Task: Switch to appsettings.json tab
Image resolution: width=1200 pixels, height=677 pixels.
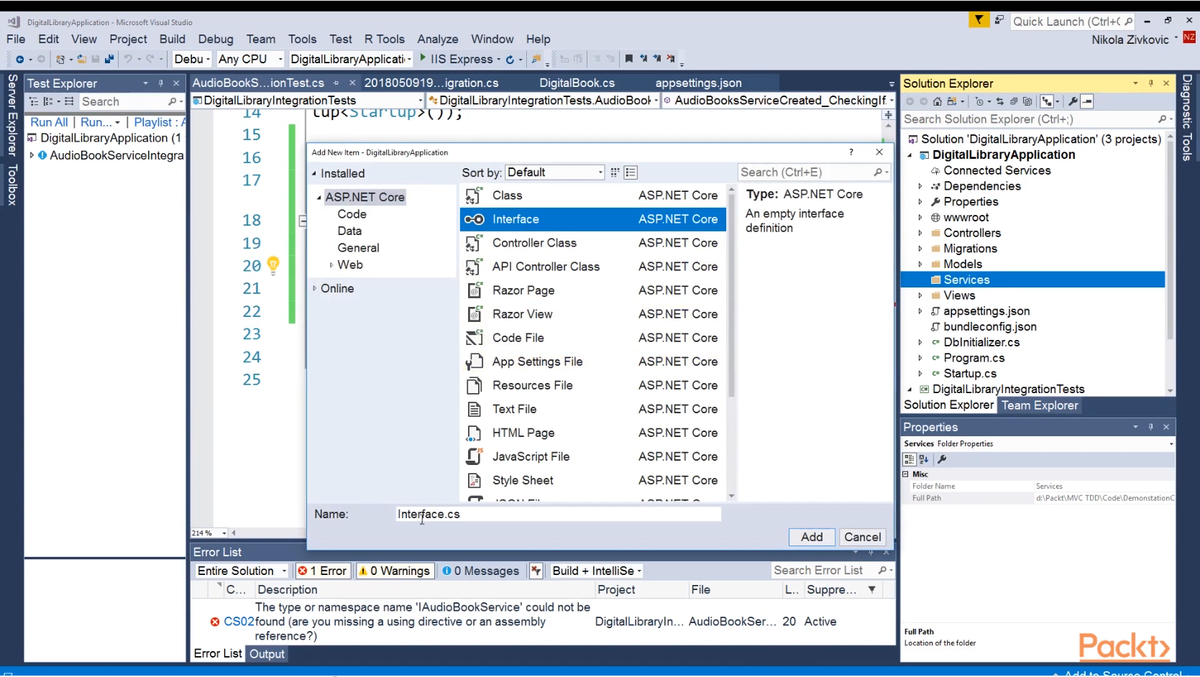Action: tap(699, 83)
